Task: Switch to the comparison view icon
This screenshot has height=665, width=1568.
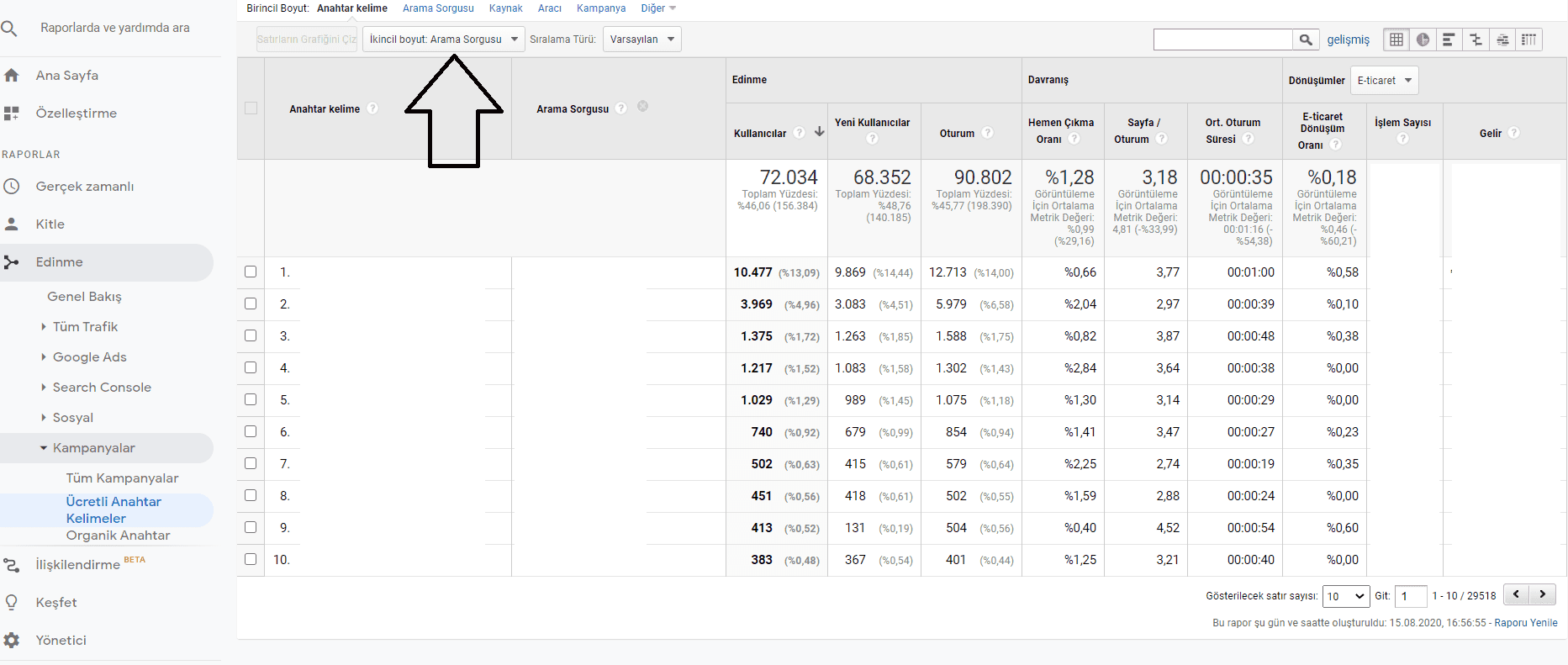Action: (x=1476, y=40)
